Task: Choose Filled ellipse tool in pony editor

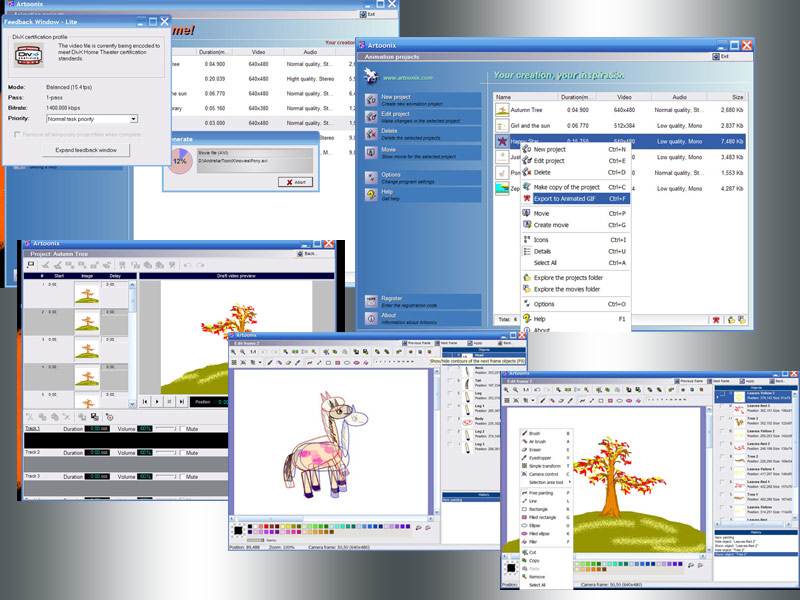Action: [x=356, y=362]
